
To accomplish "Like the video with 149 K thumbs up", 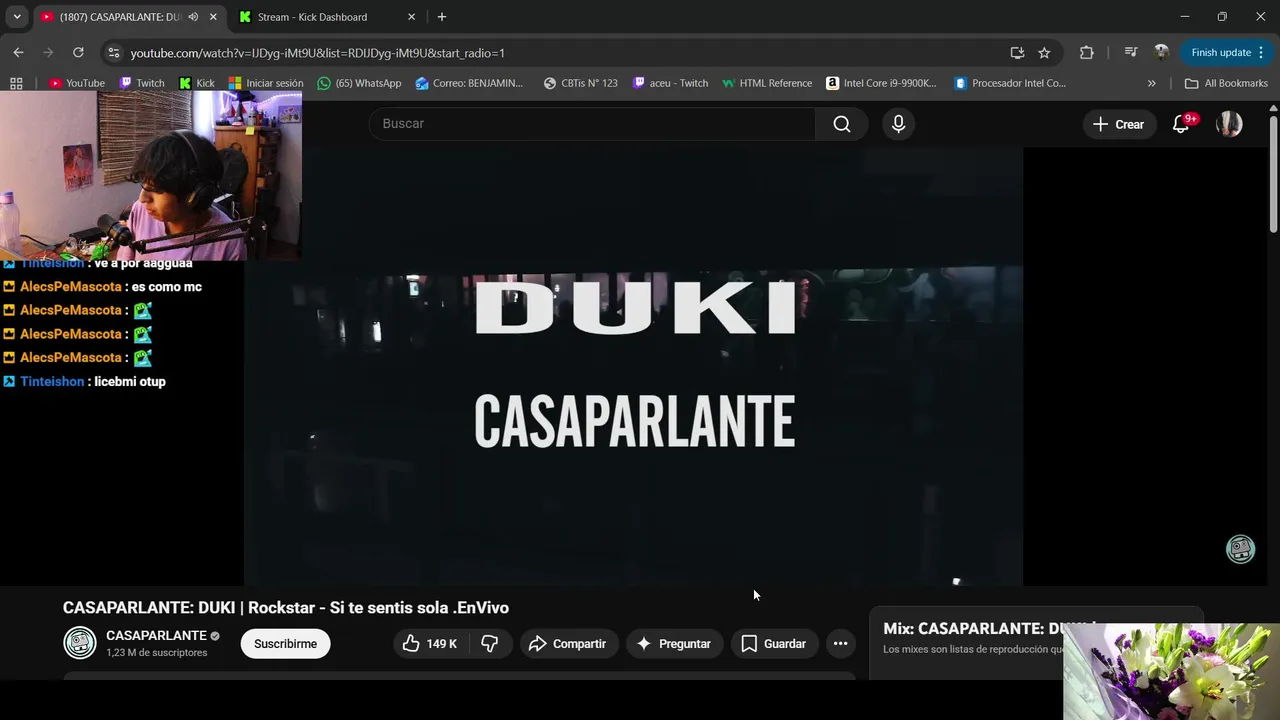I will [430, 644].
